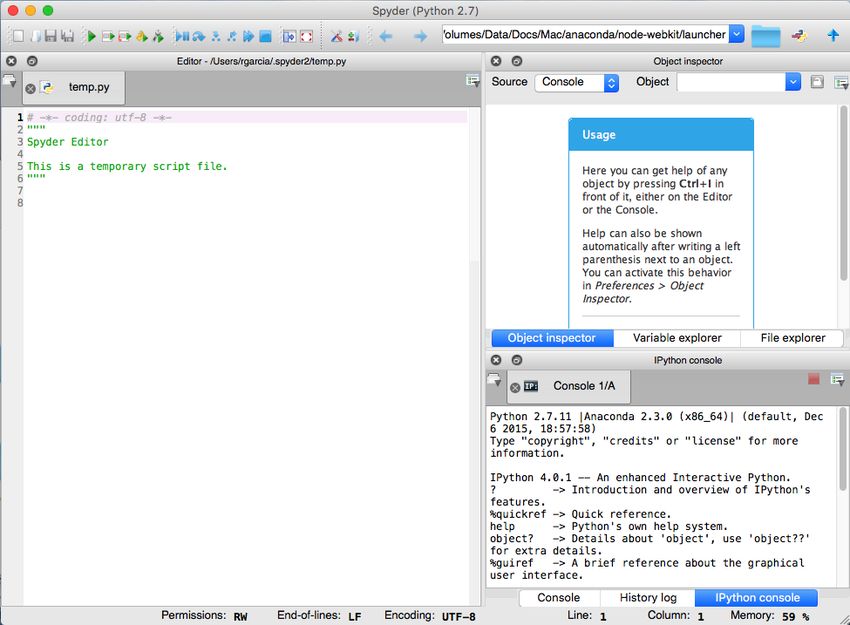Click line 'This is a temporary script file.'
Image resolution: width=850 pixels, height=625 pixels.
point(127,166)
